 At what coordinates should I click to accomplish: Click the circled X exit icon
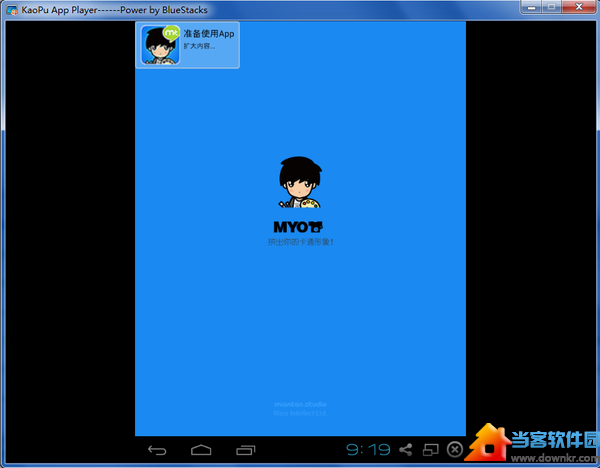tap(455, 450)
